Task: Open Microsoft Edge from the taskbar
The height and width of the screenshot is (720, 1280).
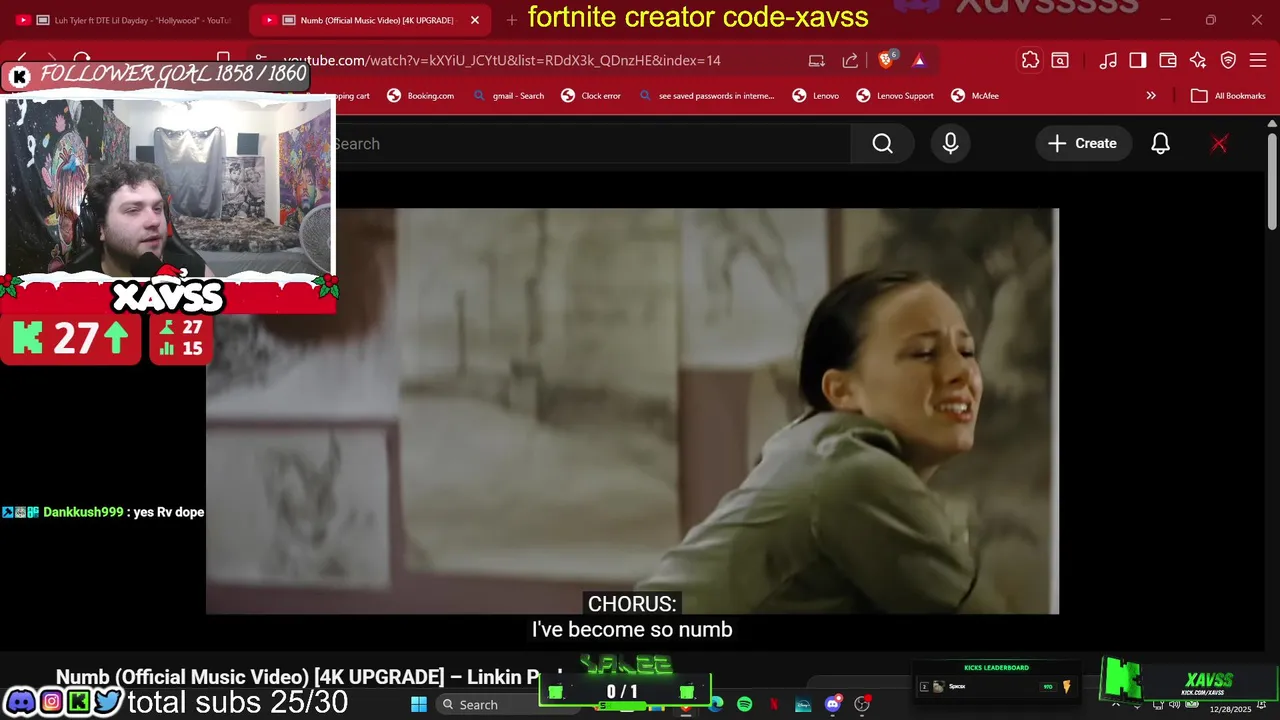Action: coord(716,705)
